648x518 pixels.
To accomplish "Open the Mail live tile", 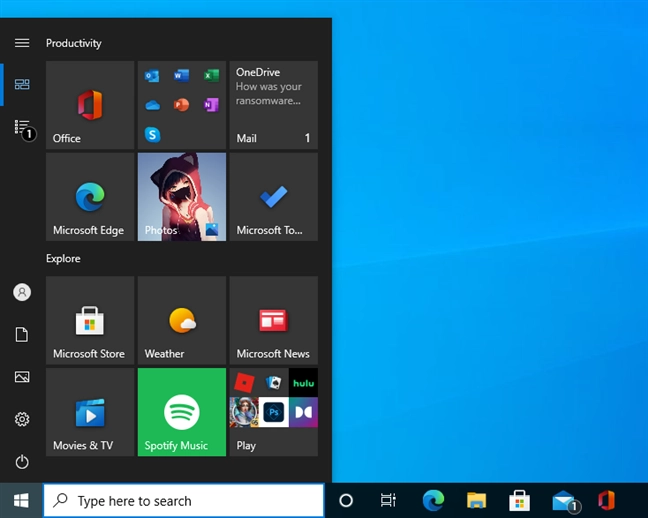I will coord(274,105).
